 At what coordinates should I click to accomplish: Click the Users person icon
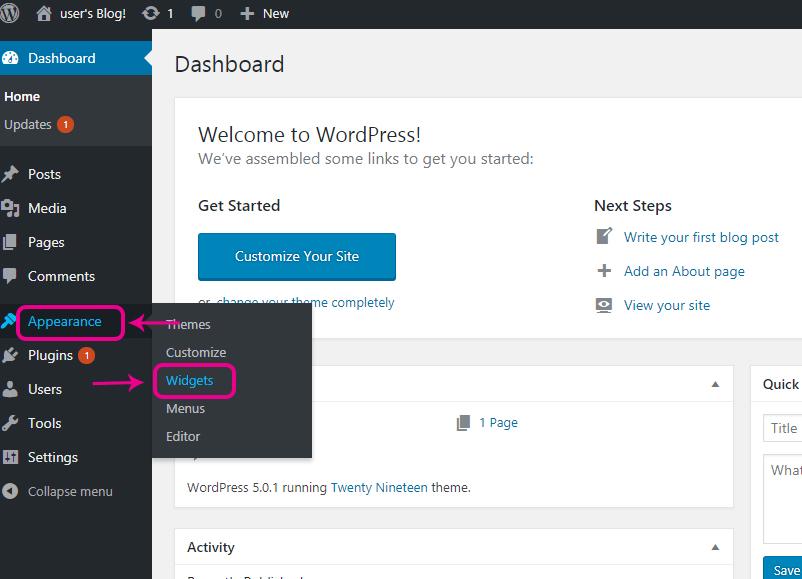tap(10, 389)
